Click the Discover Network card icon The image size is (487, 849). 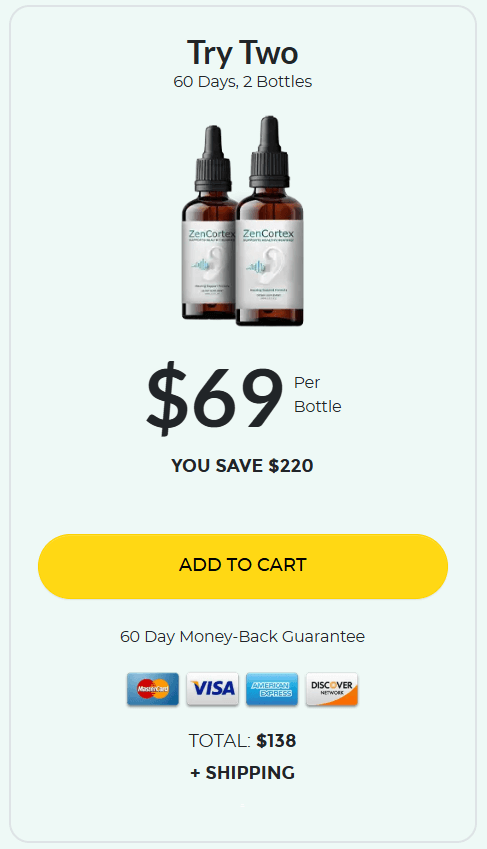[332, 689]
